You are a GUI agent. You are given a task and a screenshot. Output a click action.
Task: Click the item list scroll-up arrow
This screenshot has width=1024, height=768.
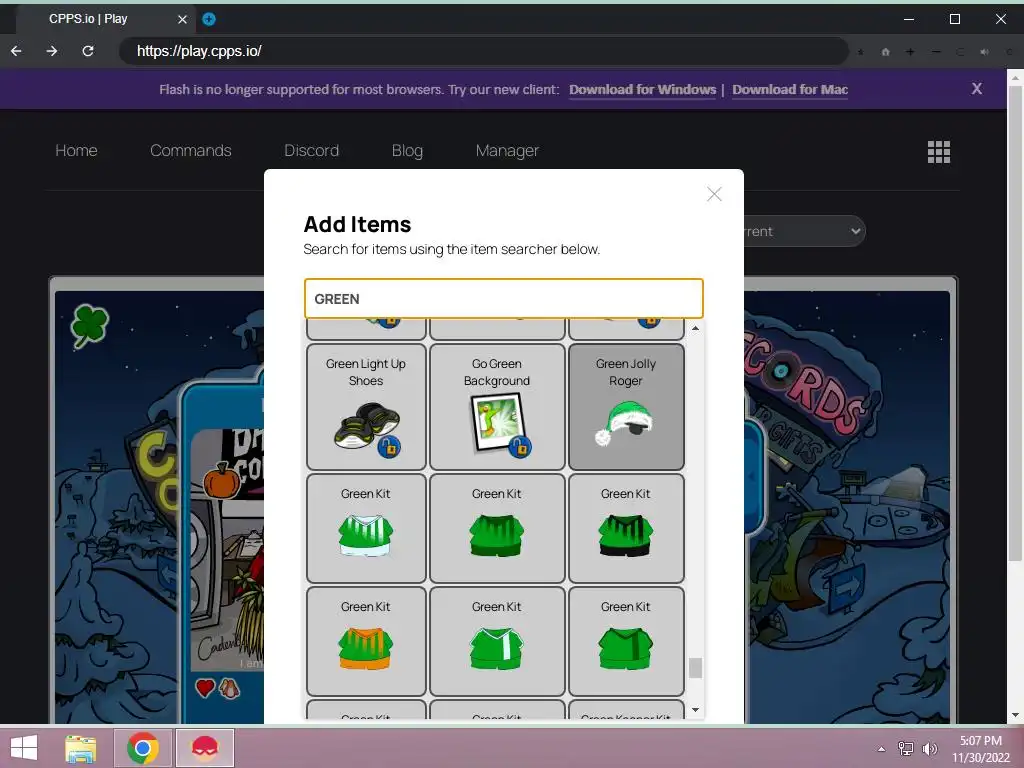pos(696,328)
